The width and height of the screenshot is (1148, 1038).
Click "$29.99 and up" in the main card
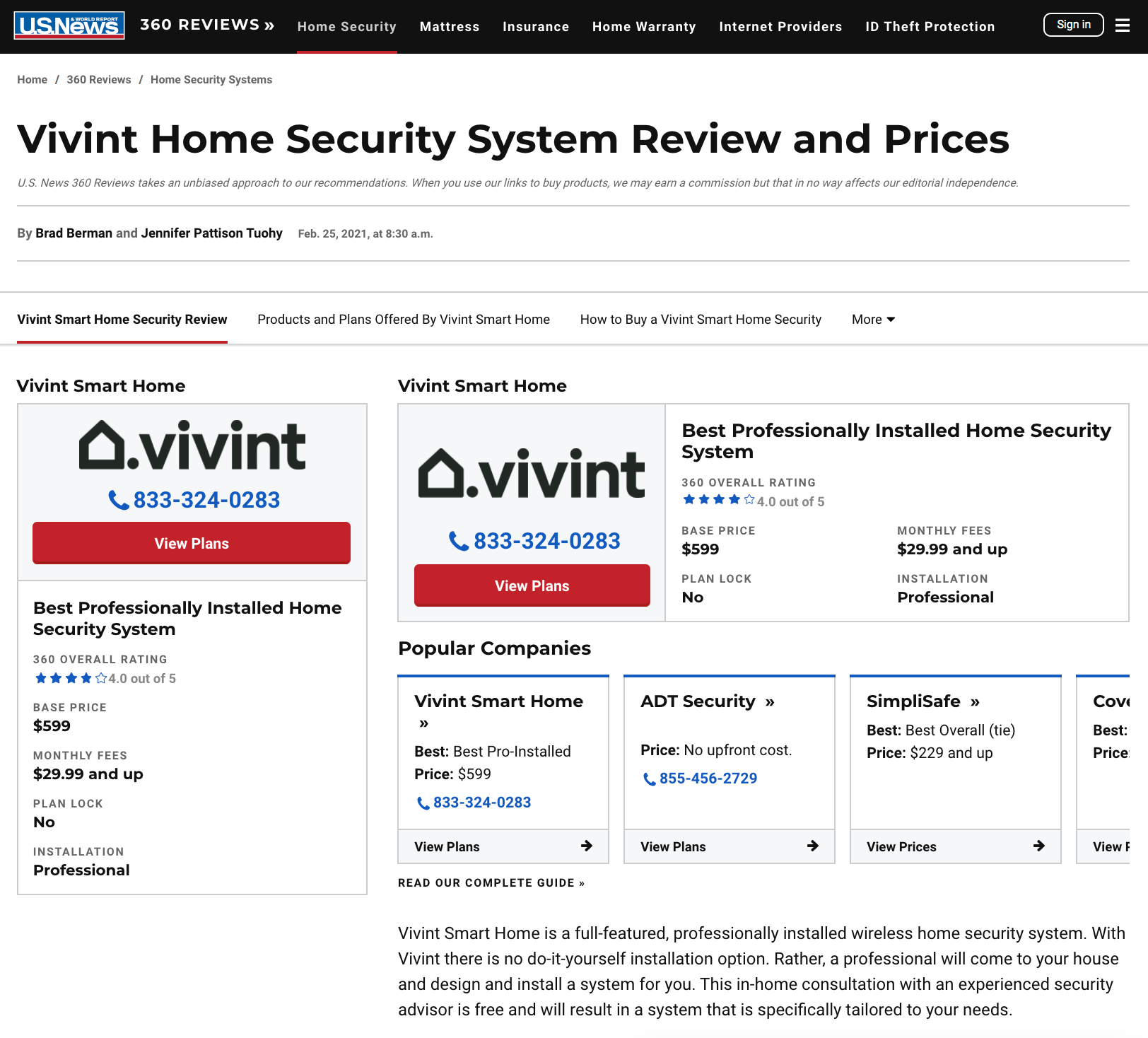pos(952,549)
